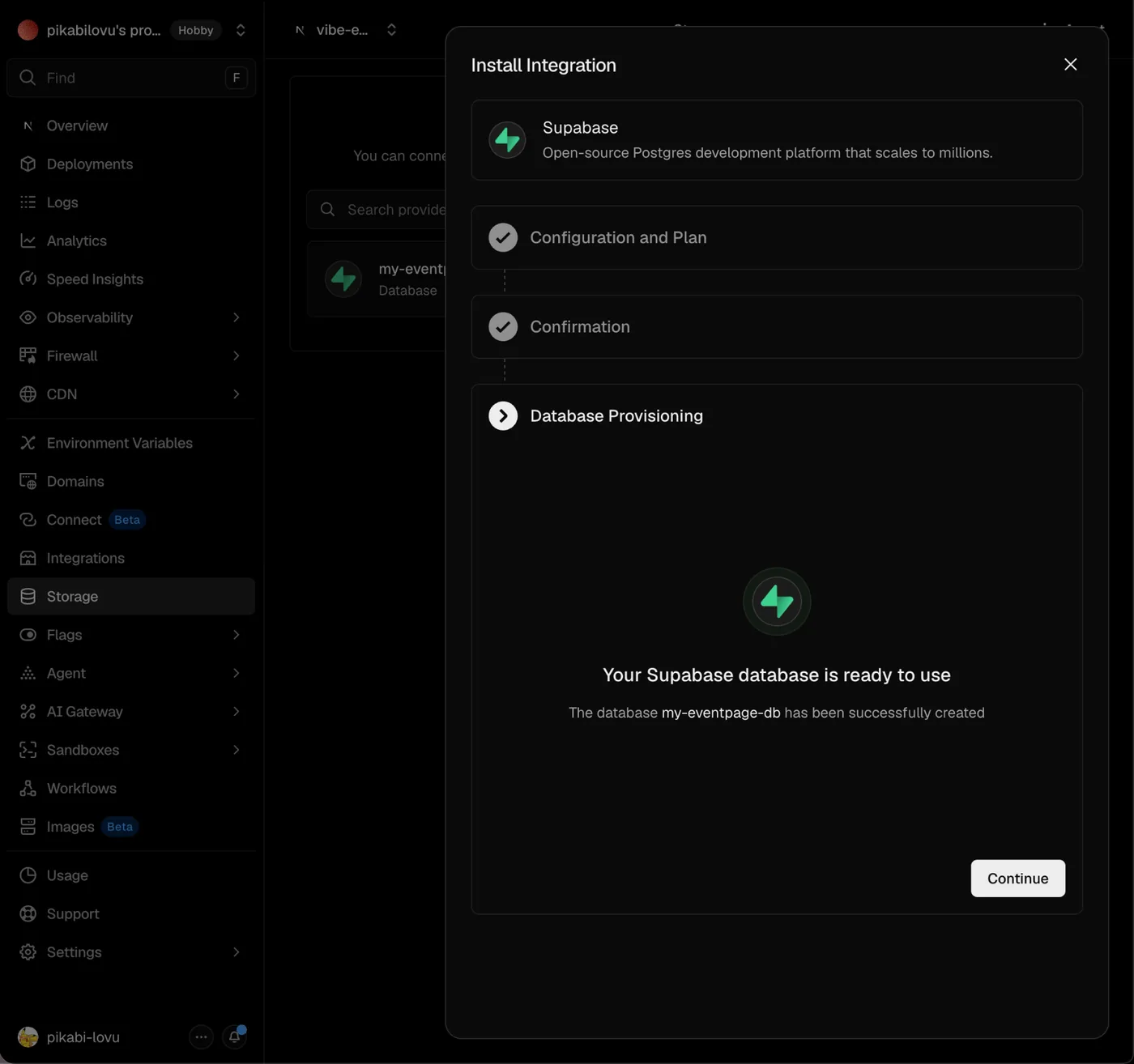This screenshot has height=1064, width=1134.
Task: Click the my-eventpage-db database name text
Action: [721, 713]
